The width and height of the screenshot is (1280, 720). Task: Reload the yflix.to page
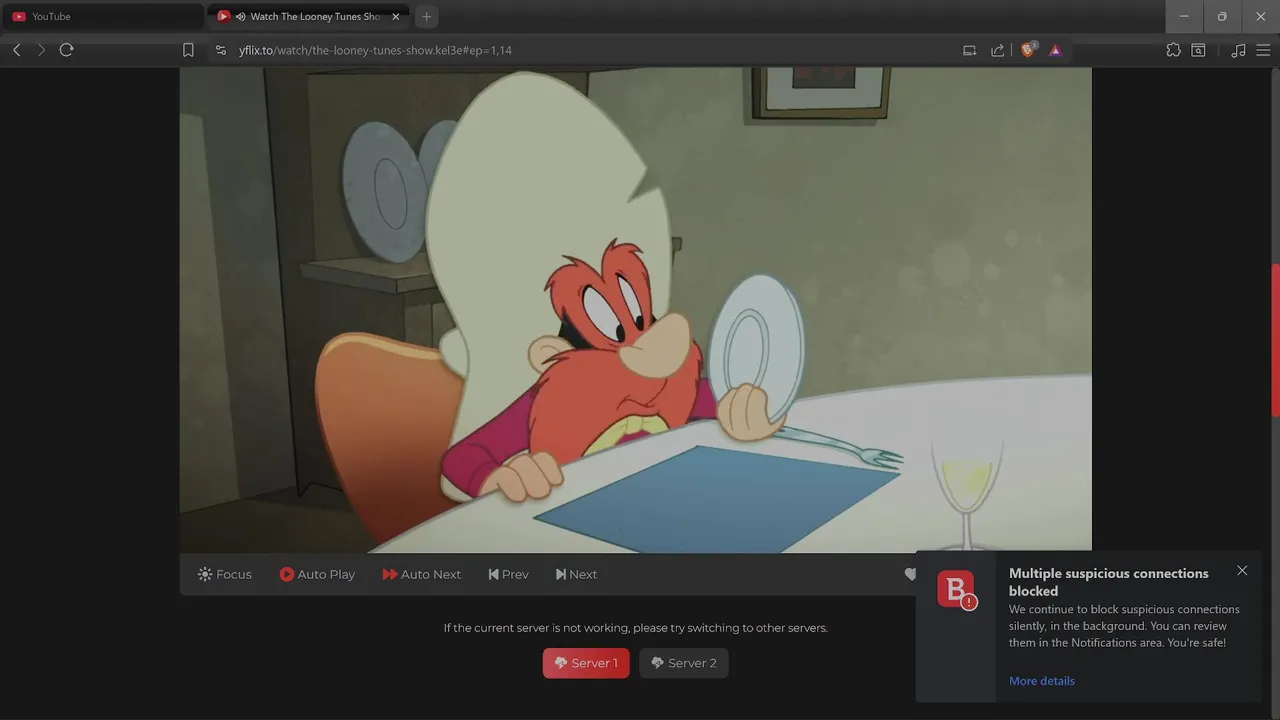(x=66, y=50)
